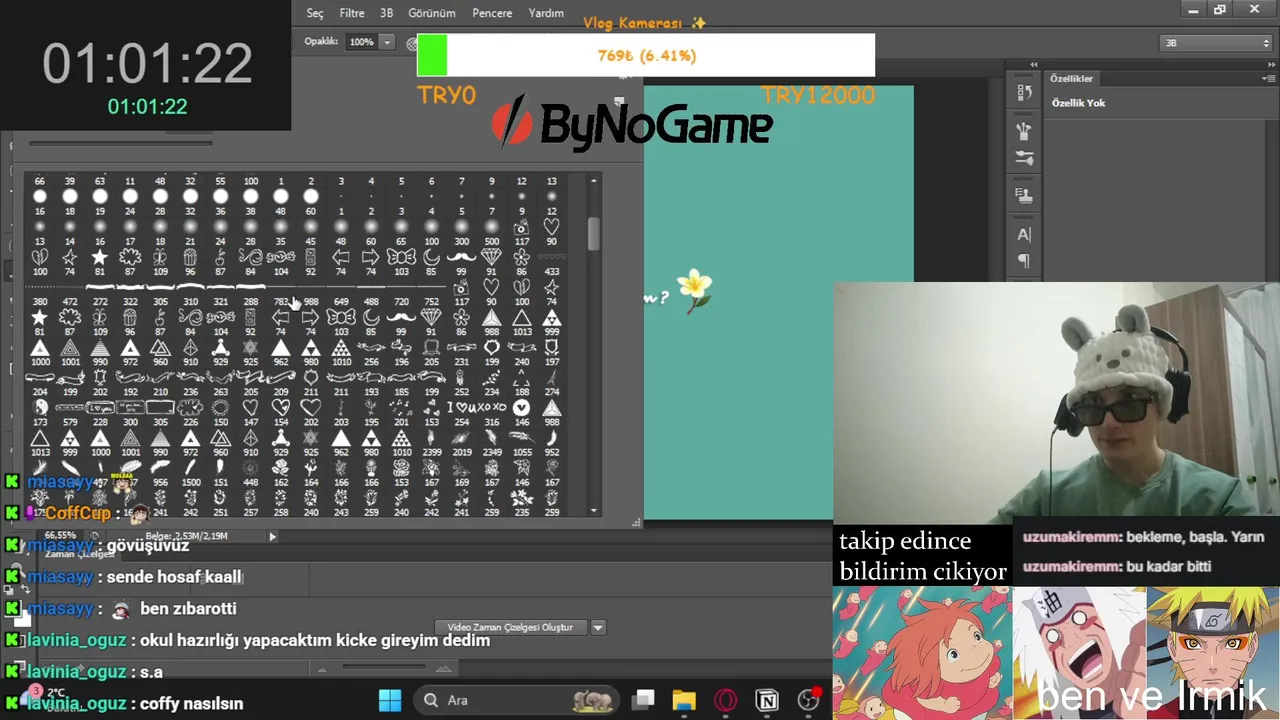The height and width of the screenshot is (720, 1280).
Task: Open the Brush settings panel icon
Action: point(1024,158)
